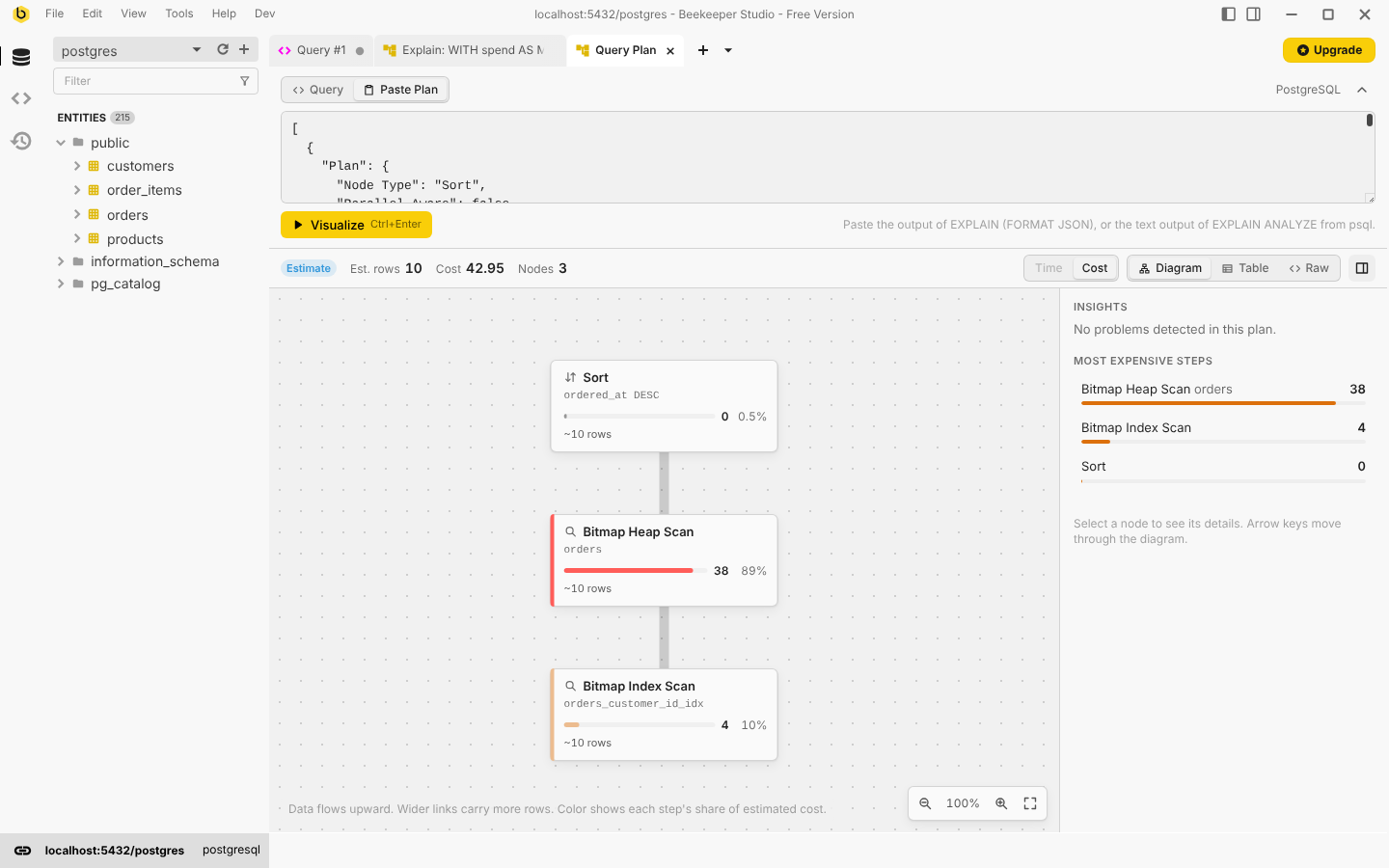Toggle the primary sidebar layout icon
1389x868 pixels.
click(1228, 14)
